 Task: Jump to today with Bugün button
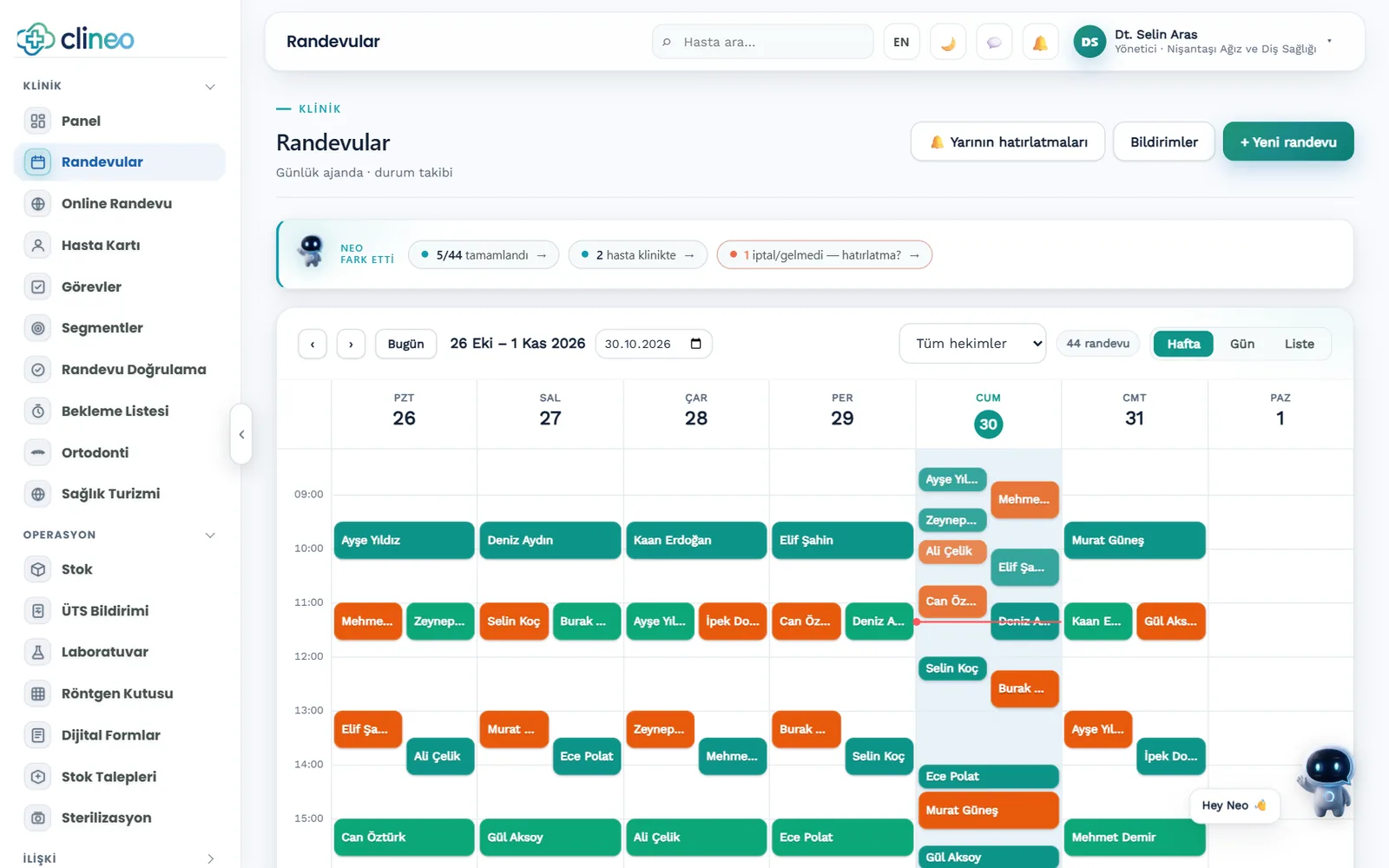(405, 344)
